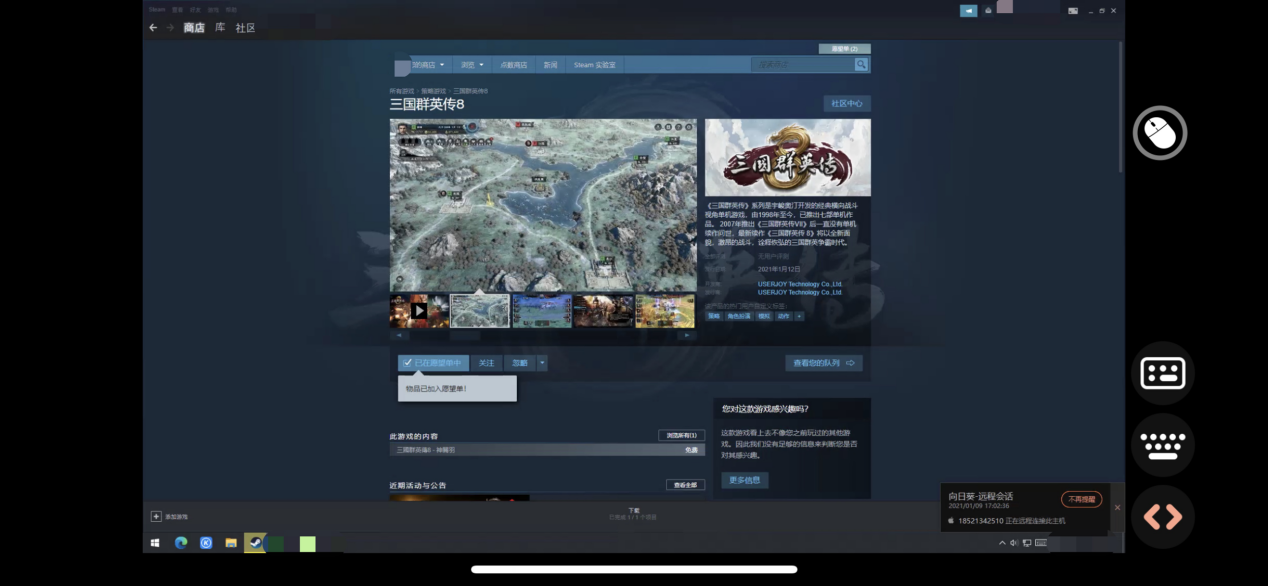Open the 商店 (Store) tab

tap(194, 28)
